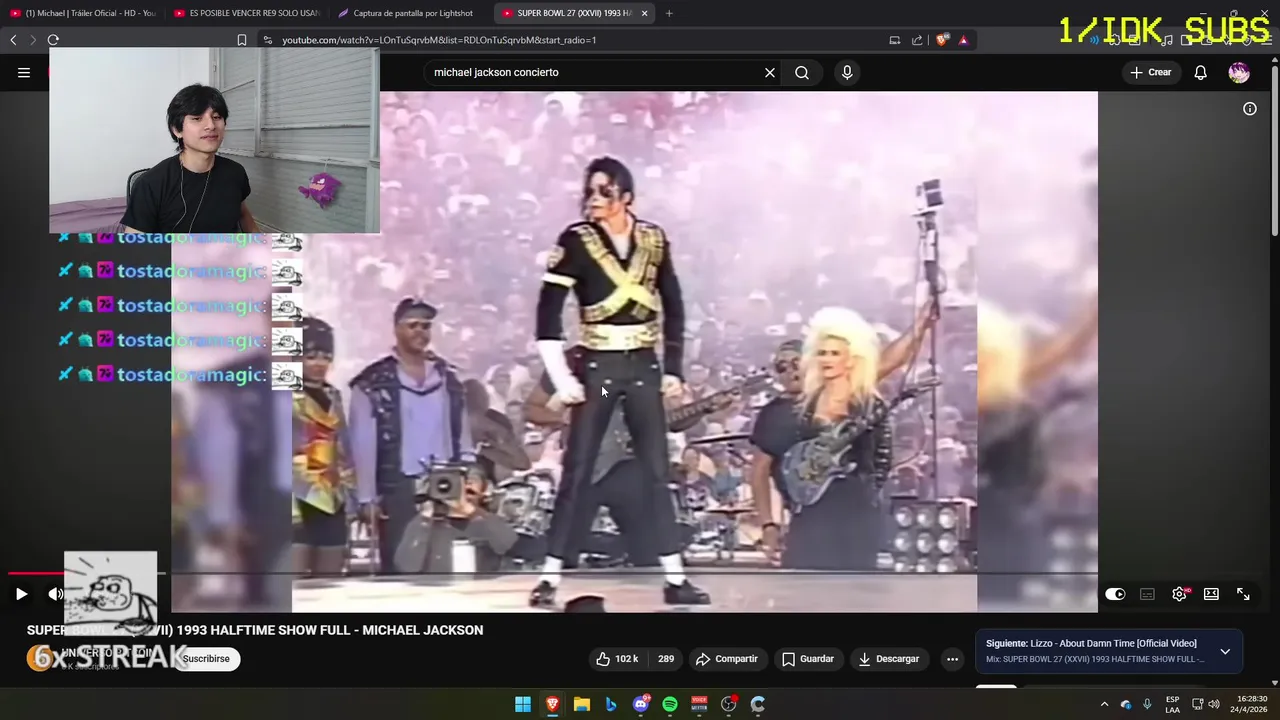Click the video title text SUPER BOWL 1993 HALFTIME SHOW

255,630
